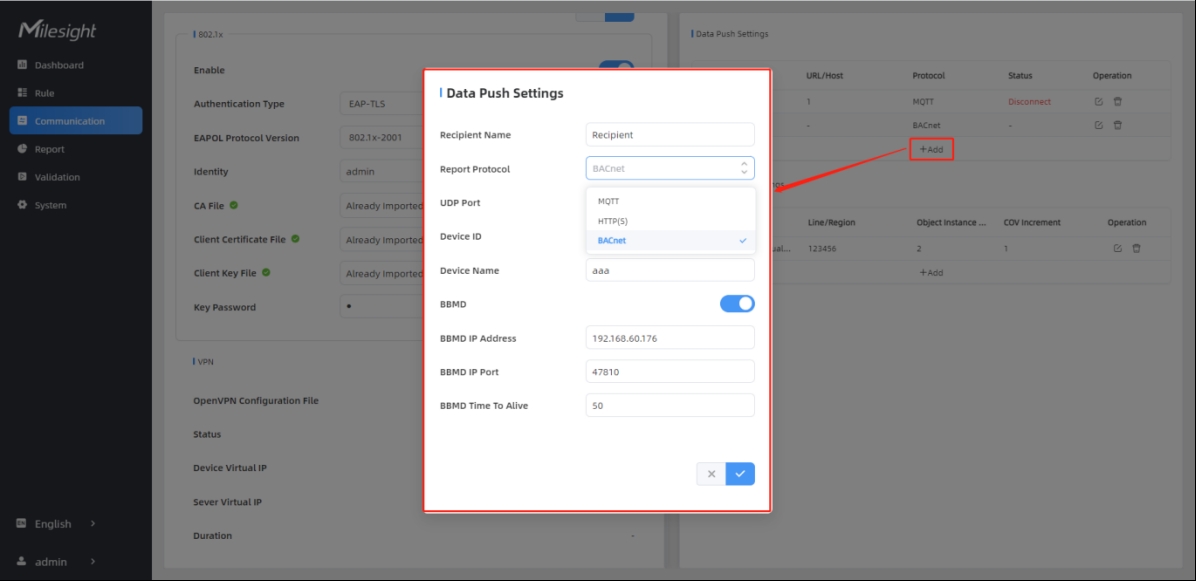Click +Add under the Data Push recipient table
The image size is (1196, 581).
pos(931,149)
